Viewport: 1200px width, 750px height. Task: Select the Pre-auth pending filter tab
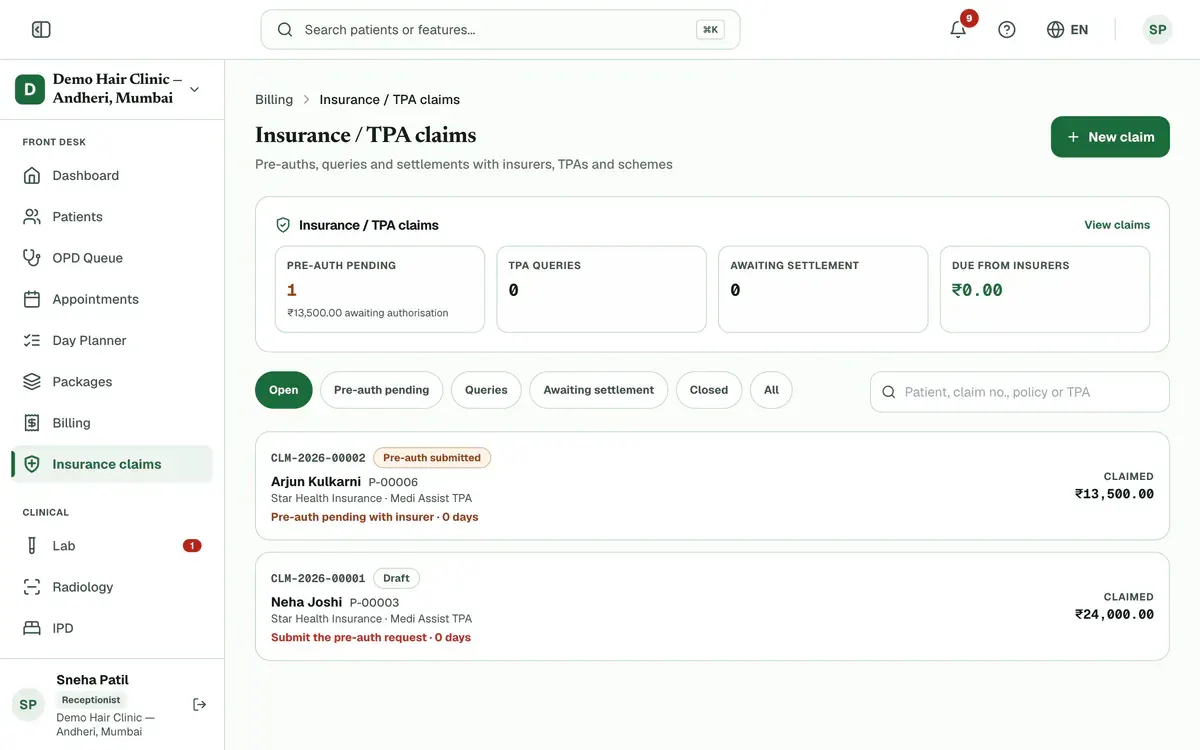(381, 390)
